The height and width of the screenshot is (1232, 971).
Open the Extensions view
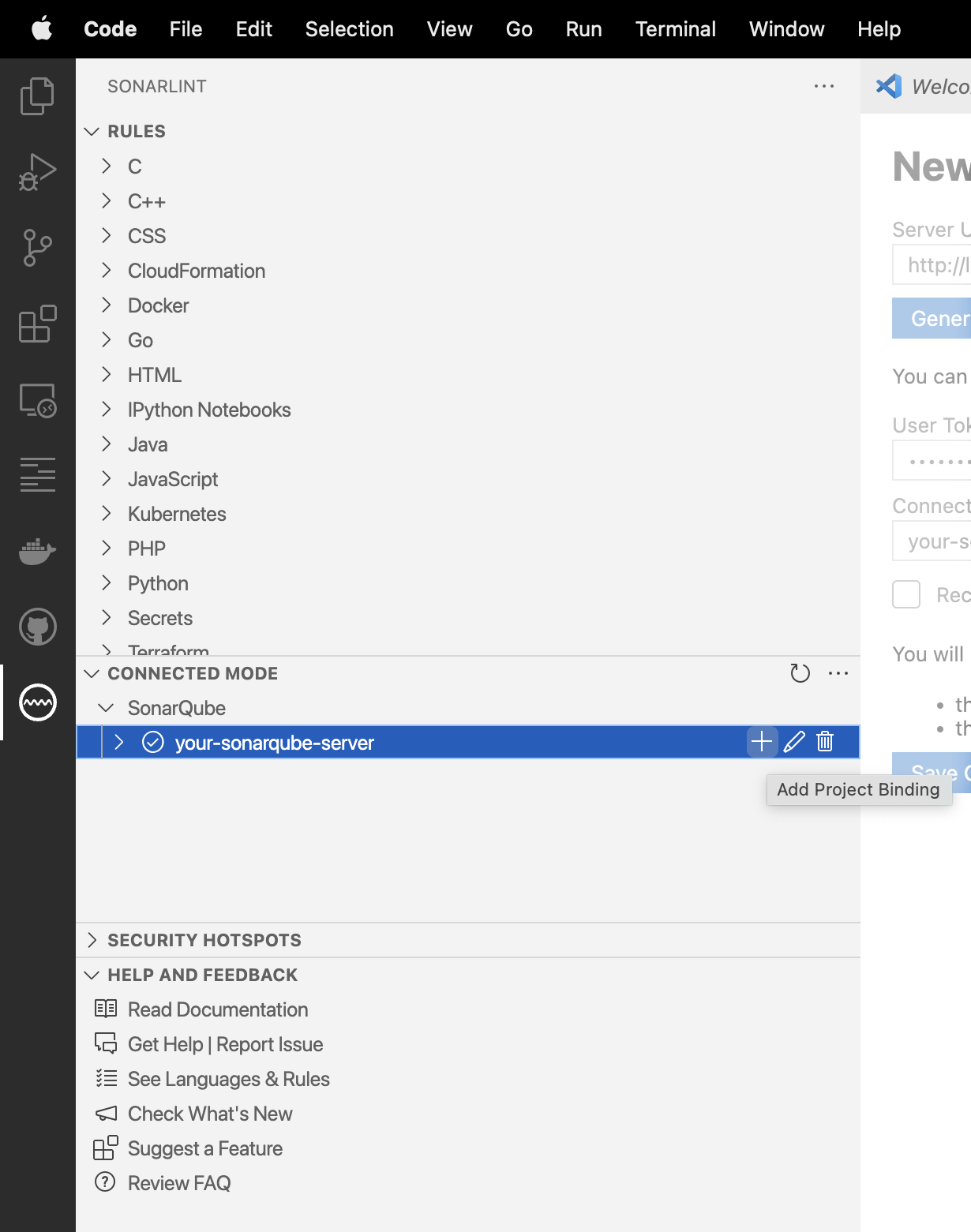(x=37, y=324)
